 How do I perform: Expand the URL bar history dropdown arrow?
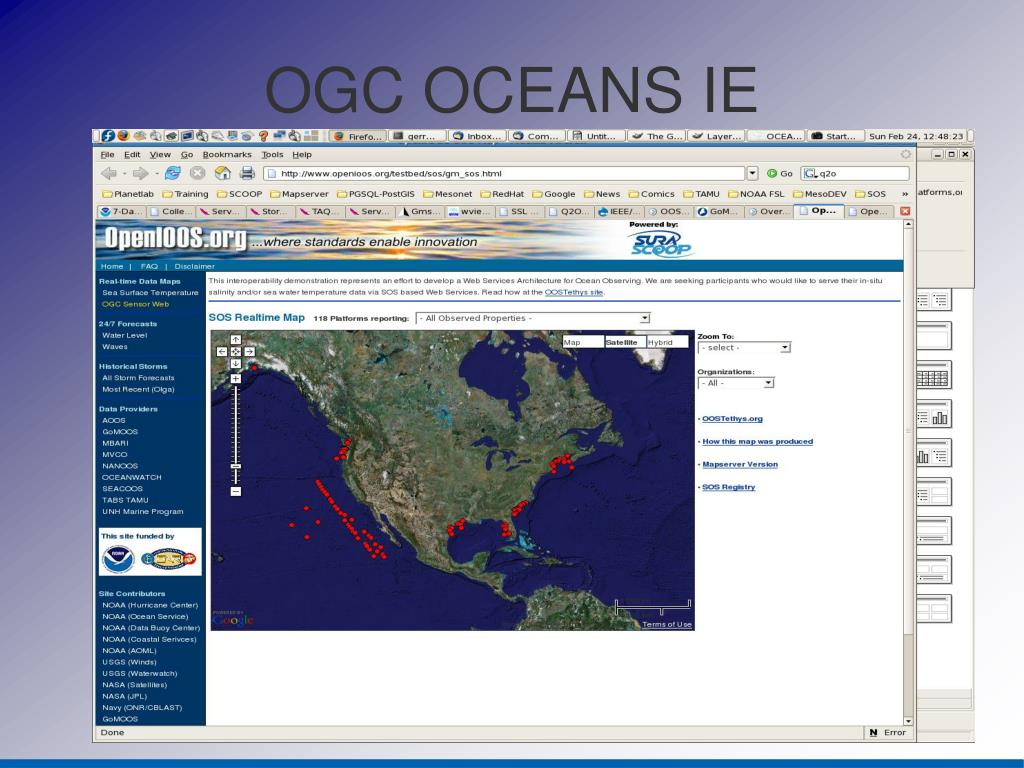(752, 173)
